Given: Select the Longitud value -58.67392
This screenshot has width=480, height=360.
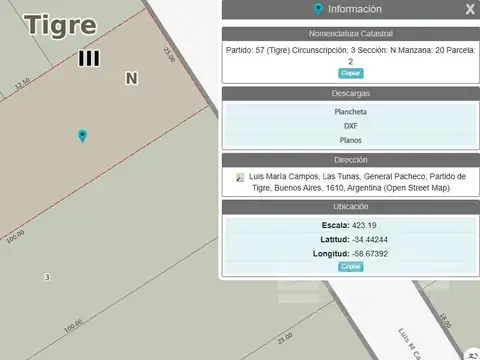Looking at the screenshot, I should (370, 254).
